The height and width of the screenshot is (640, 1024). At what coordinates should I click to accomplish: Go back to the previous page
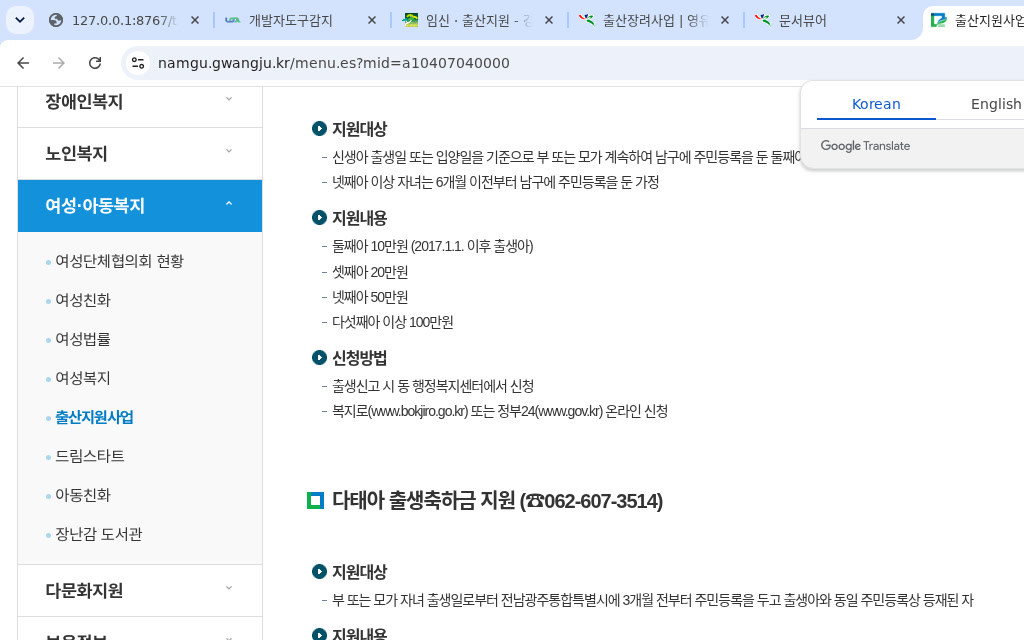point(23,63)
